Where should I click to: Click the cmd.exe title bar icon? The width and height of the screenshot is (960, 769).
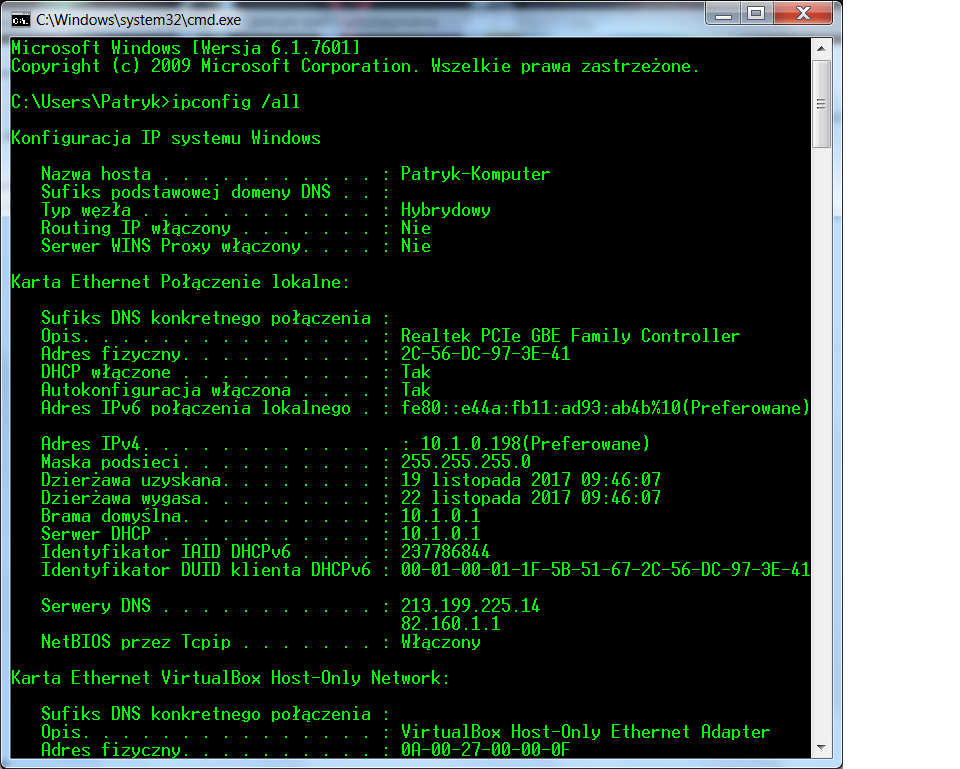pyautogui.click(x=20, y=20)
